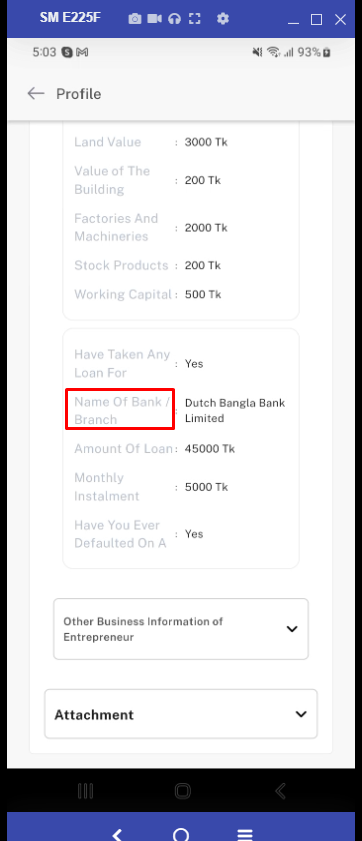This screenshot has width=362, height=841.
Task: Click the bottom bar home circle
Action: 181,835
